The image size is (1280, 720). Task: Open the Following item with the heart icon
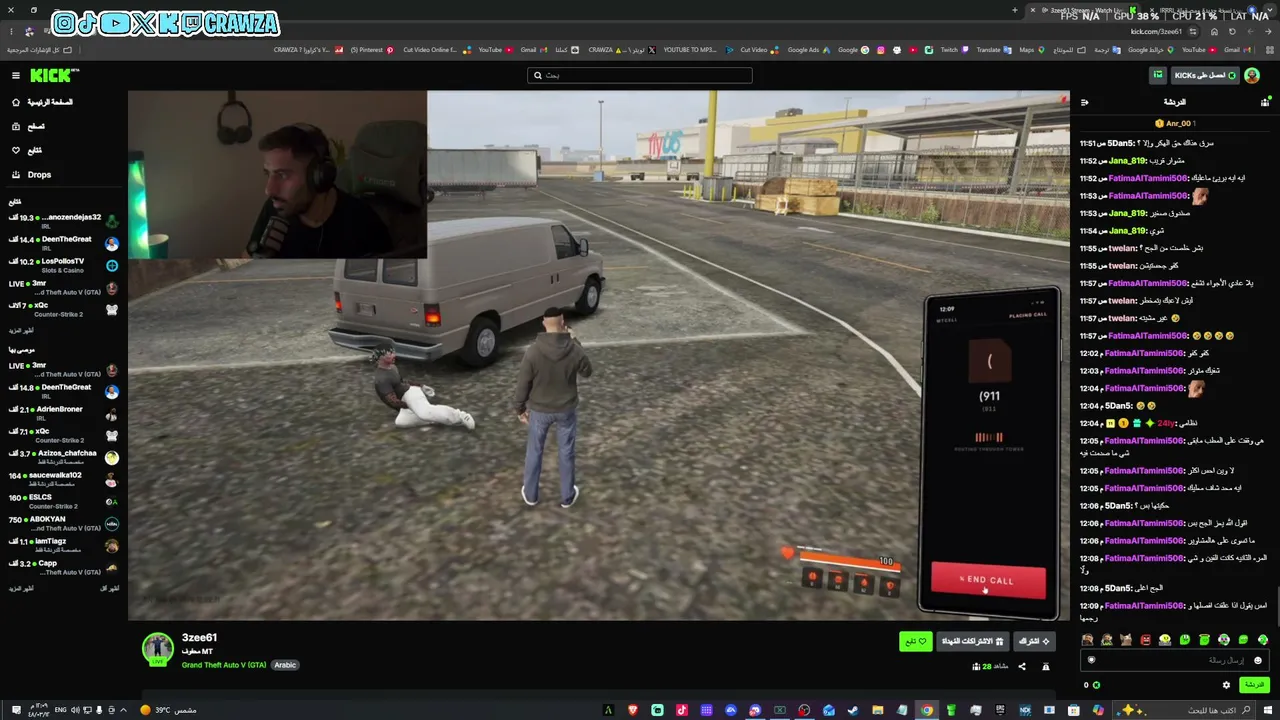[x=28, y=150]
